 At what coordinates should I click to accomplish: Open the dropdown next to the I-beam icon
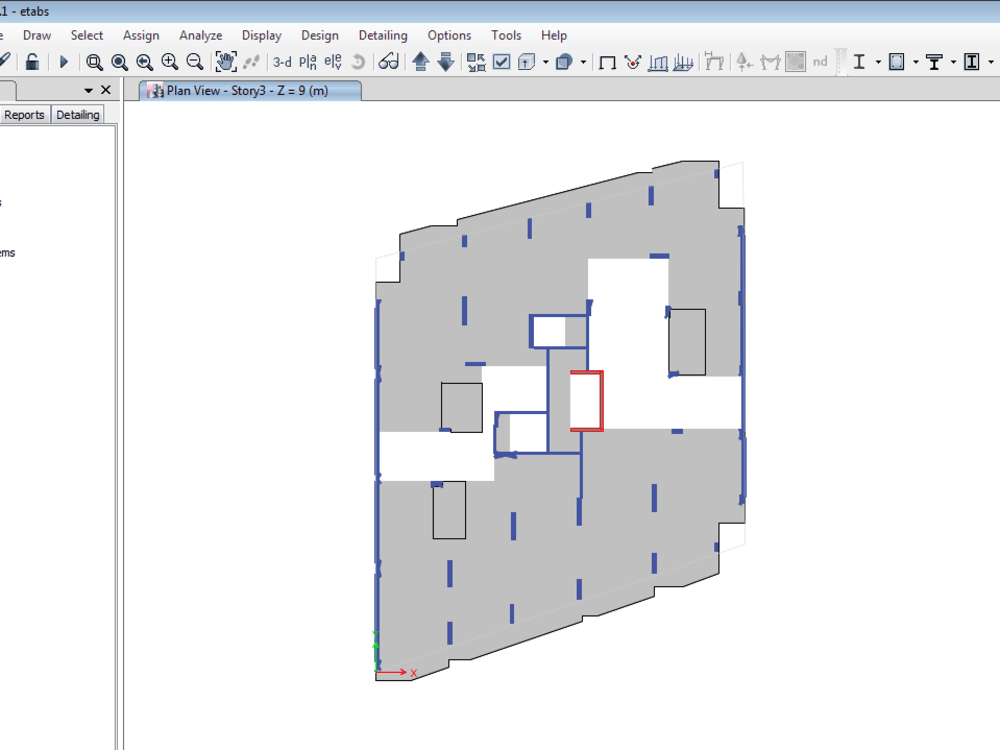pyautogui.click(x=878, y=62)
